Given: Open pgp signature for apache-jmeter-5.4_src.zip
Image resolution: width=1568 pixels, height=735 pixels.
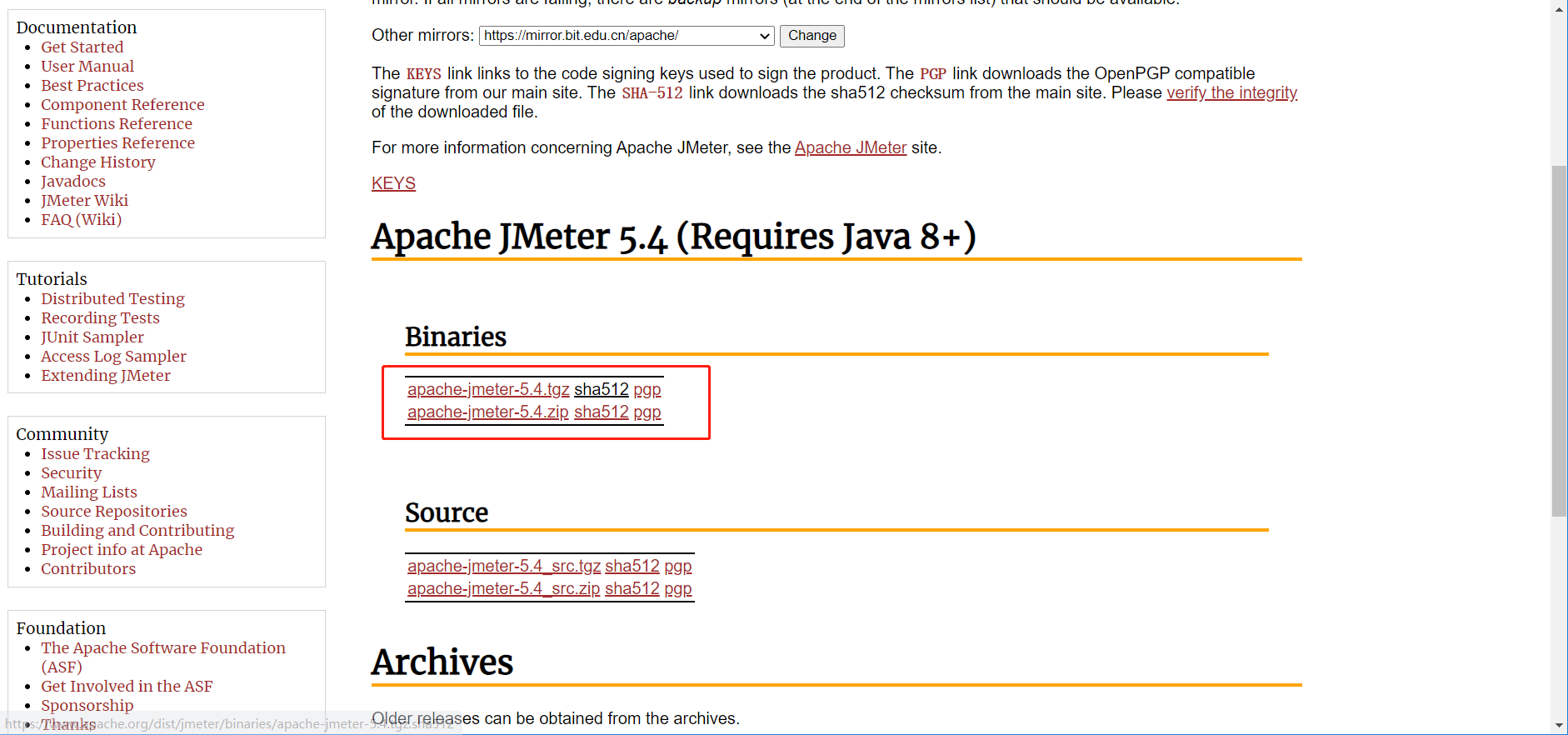Looking at the screenshot, I should (x=678, y=588).
